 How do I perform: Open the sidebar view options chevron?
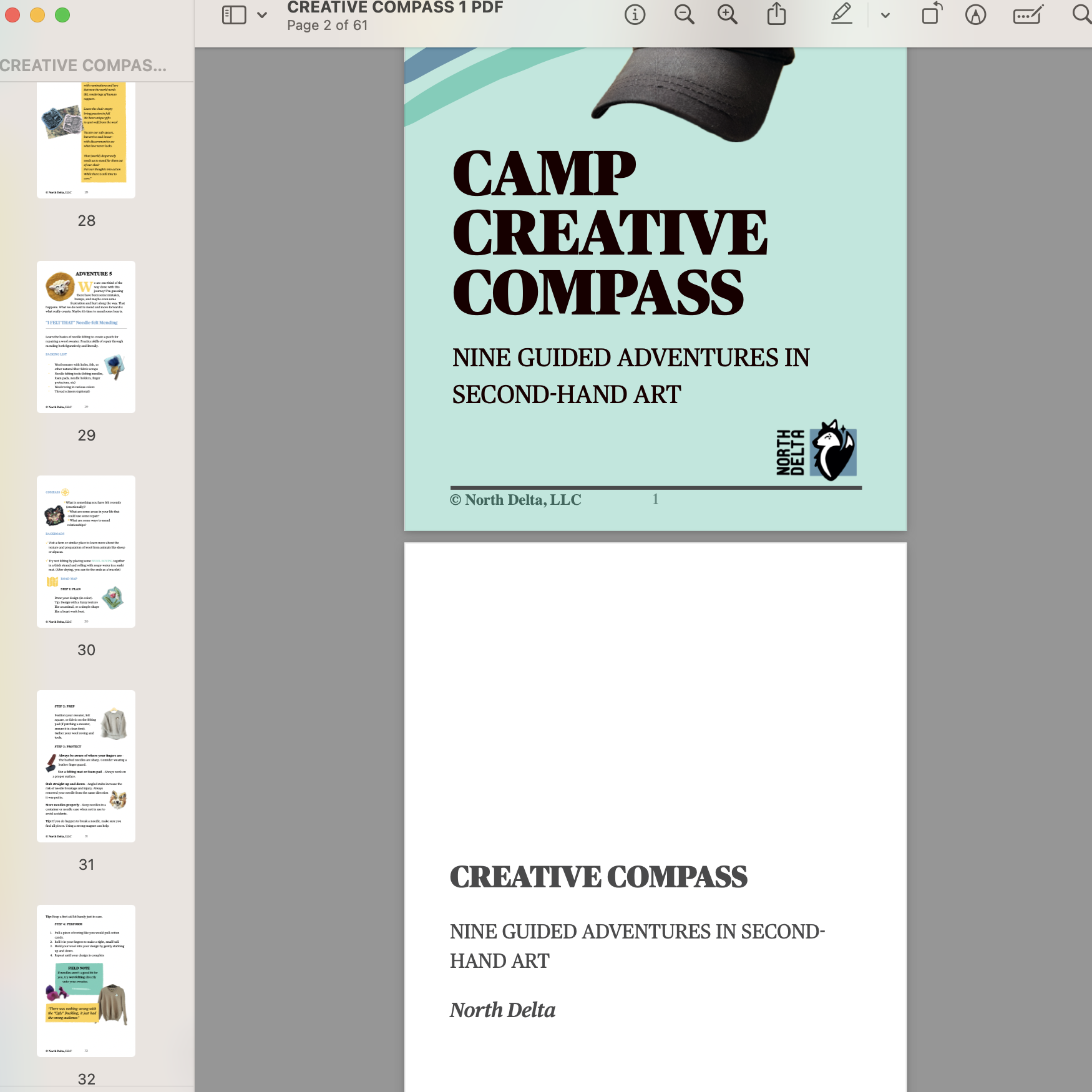[x=262, y=15]
